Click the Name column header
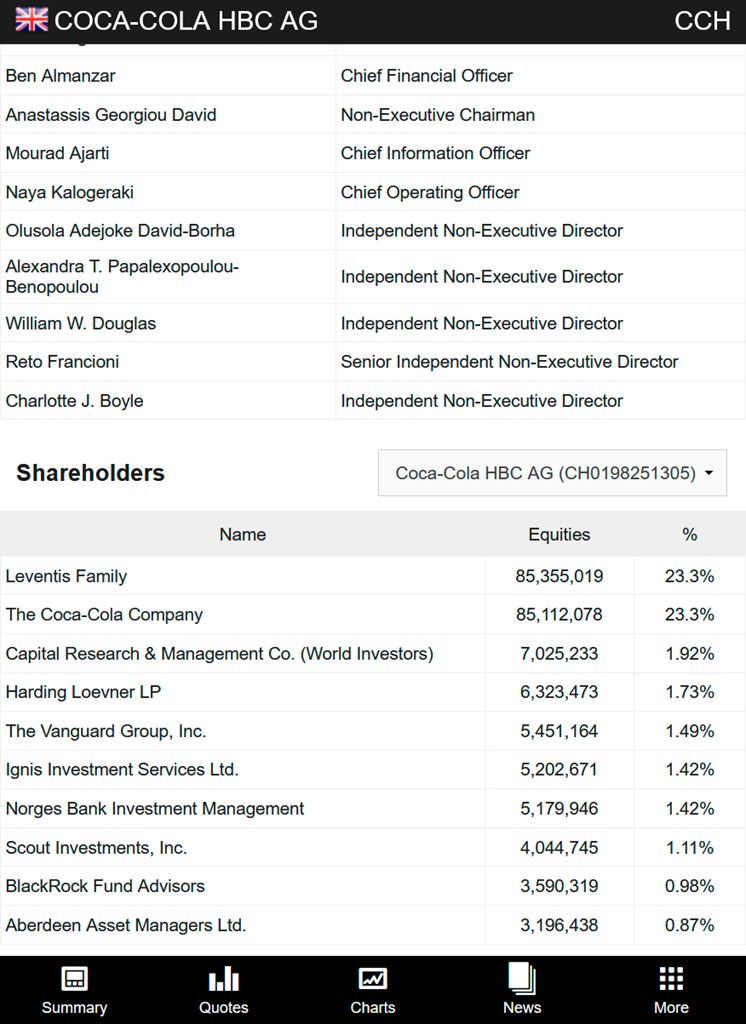Image resolution: width=746 pixels, height=1024 pixels. [x=242, y=535]
